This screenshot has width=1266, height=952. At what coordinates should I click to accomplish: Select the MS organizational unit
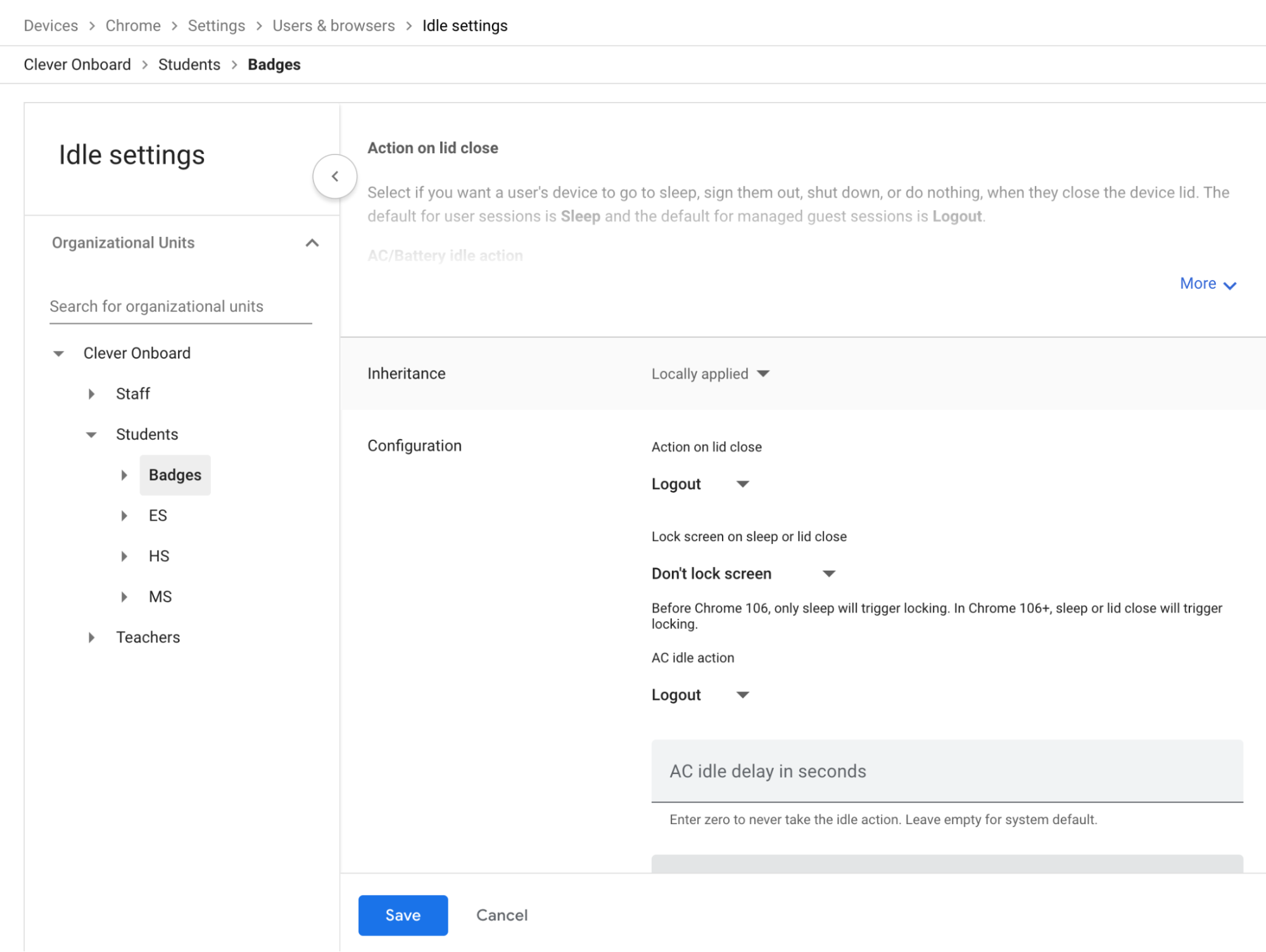(160, 596)
